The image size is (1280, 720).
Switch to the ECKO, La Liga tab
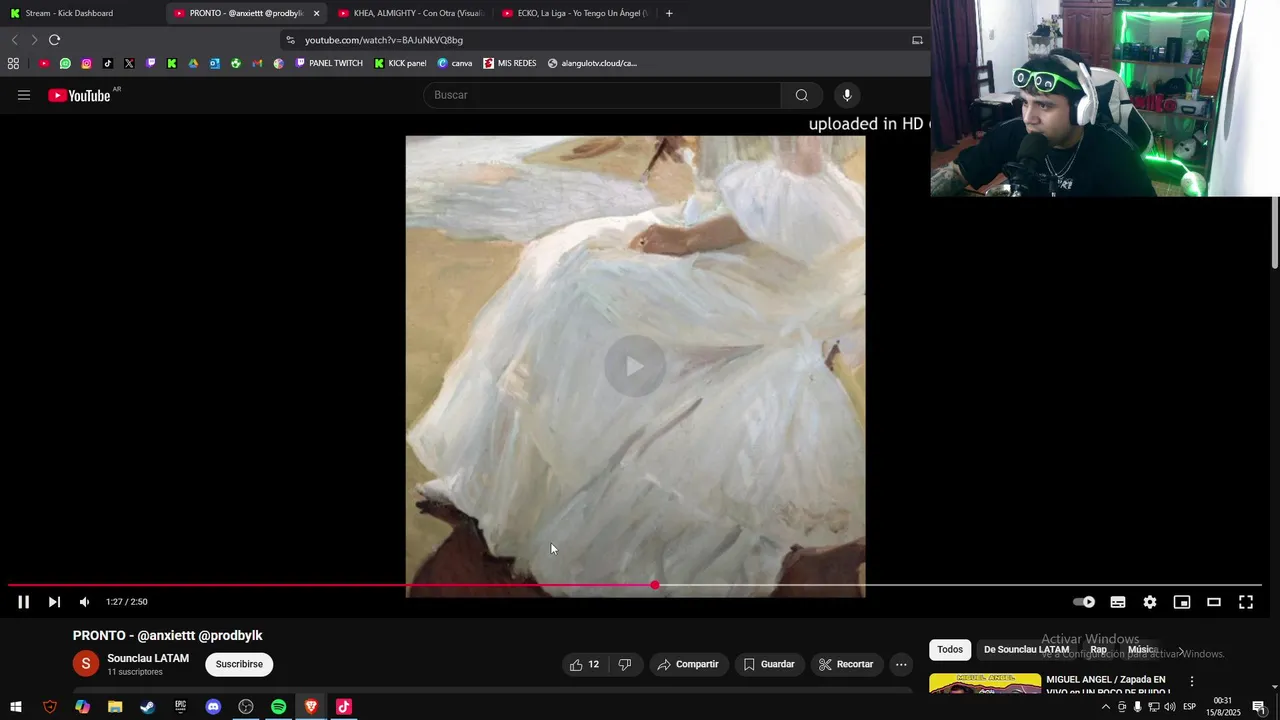tap(575, 13)
